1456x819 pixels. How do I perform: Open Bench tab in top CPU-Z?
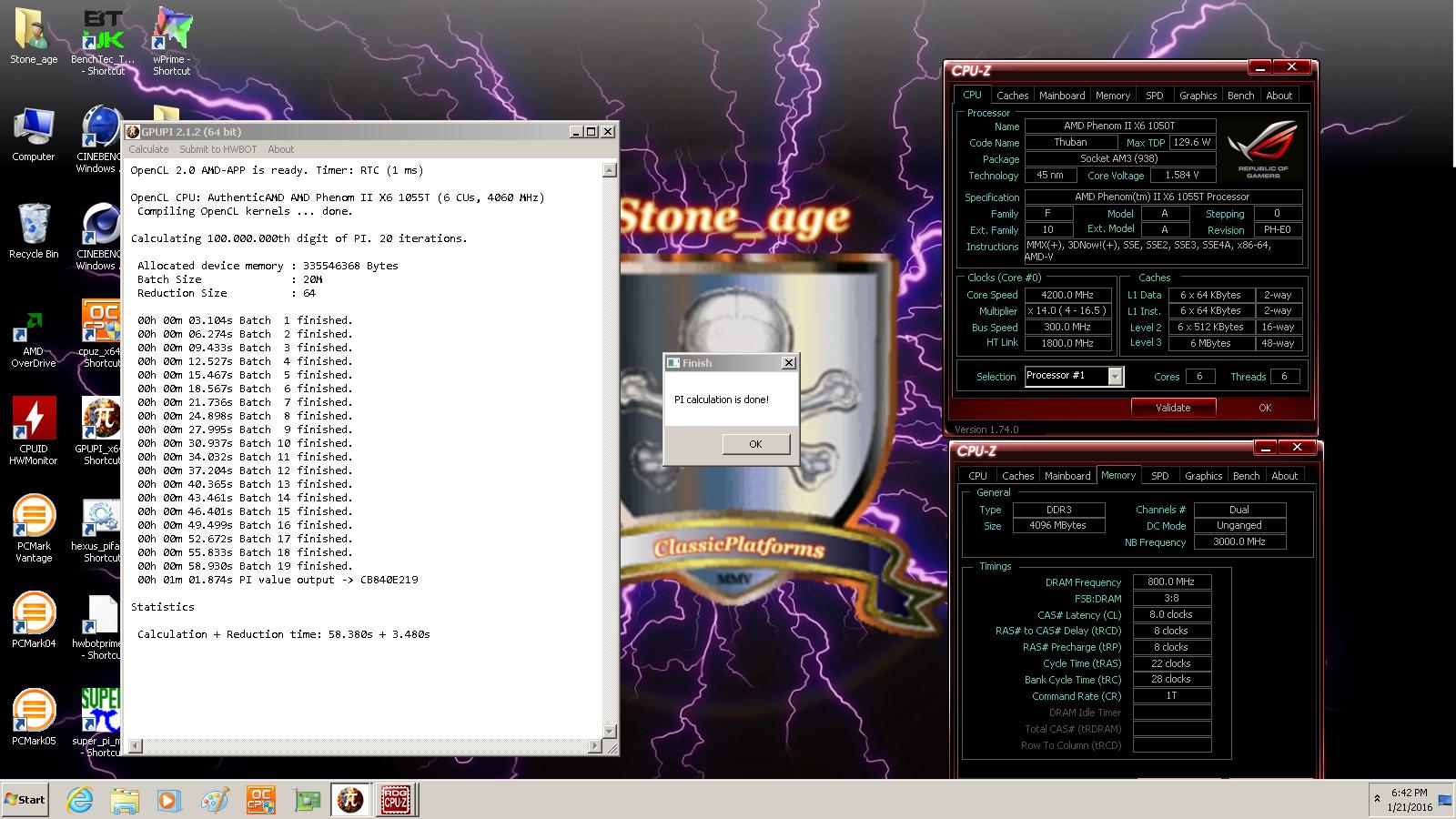[1240, 96]
